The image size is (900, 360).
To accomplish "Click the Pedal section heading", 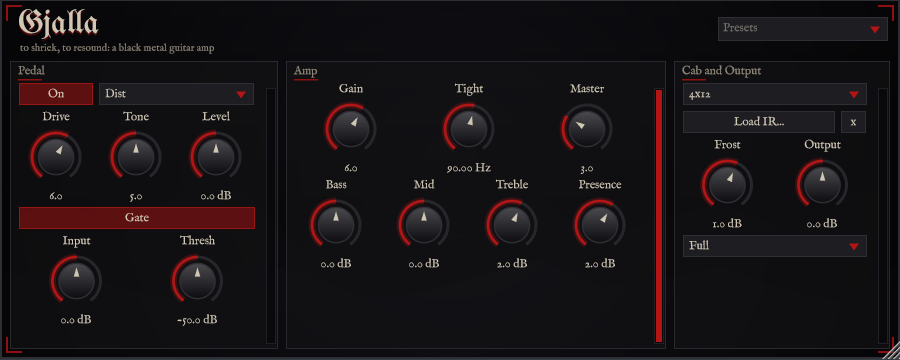I will 32,71.
